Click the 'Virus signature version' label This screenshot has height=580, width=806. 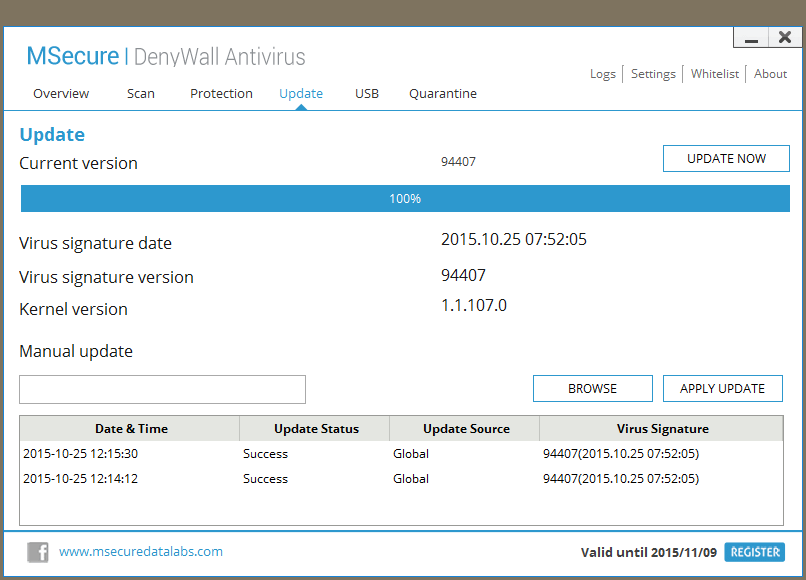[106, 278]
